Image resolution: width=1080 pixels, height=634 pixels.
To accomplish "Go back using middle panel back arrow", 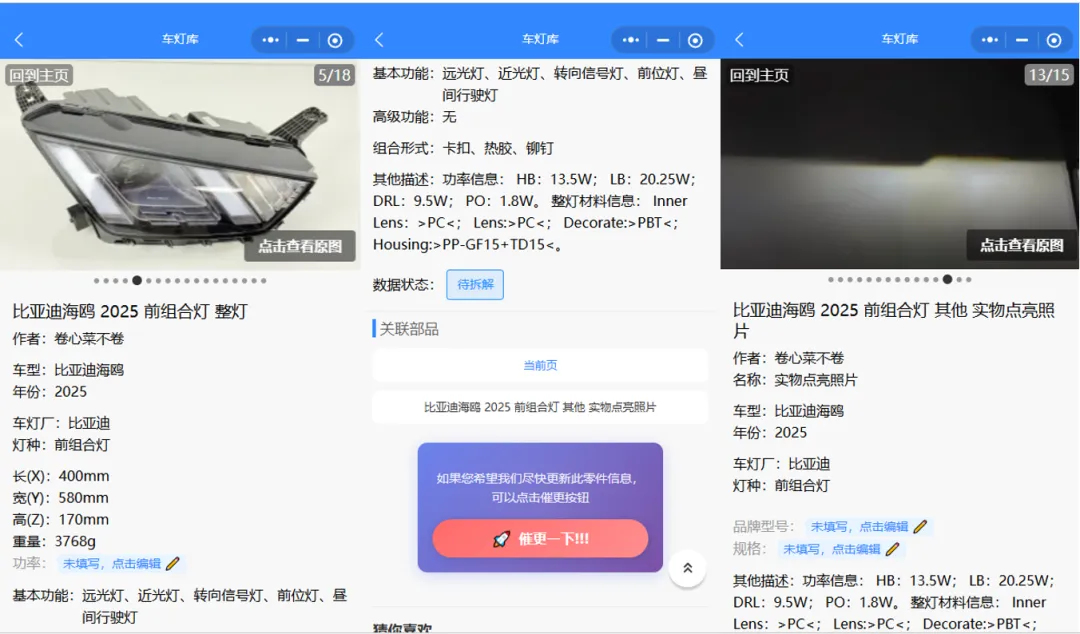I will coord(379,40).
